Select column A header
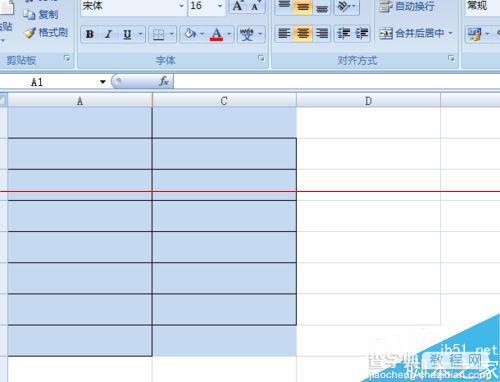Viewport: 500px width, 382px height. (80, 101)
